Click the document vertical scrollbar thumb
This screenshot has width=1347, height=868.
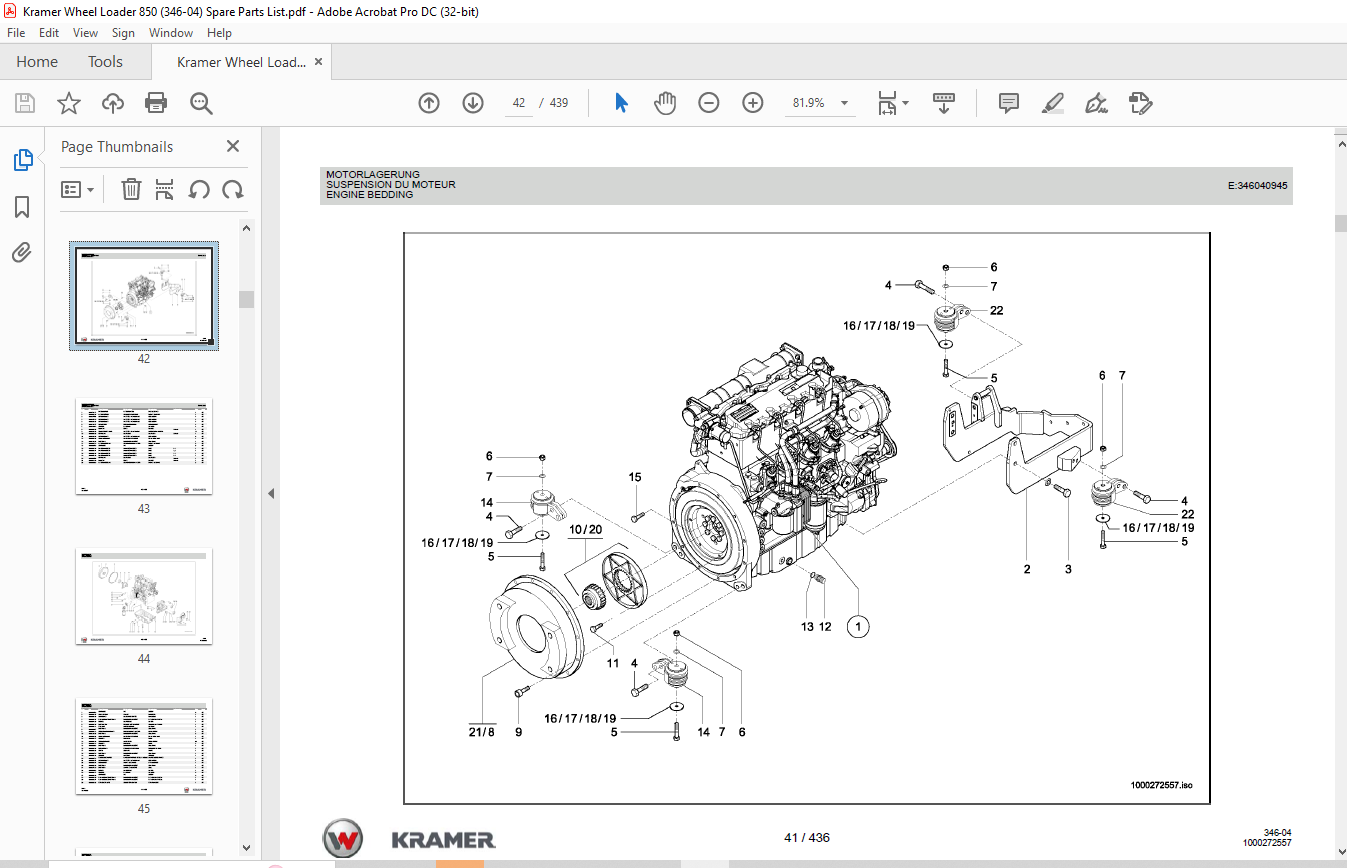pyautogui.click(x=1340, y=223)
